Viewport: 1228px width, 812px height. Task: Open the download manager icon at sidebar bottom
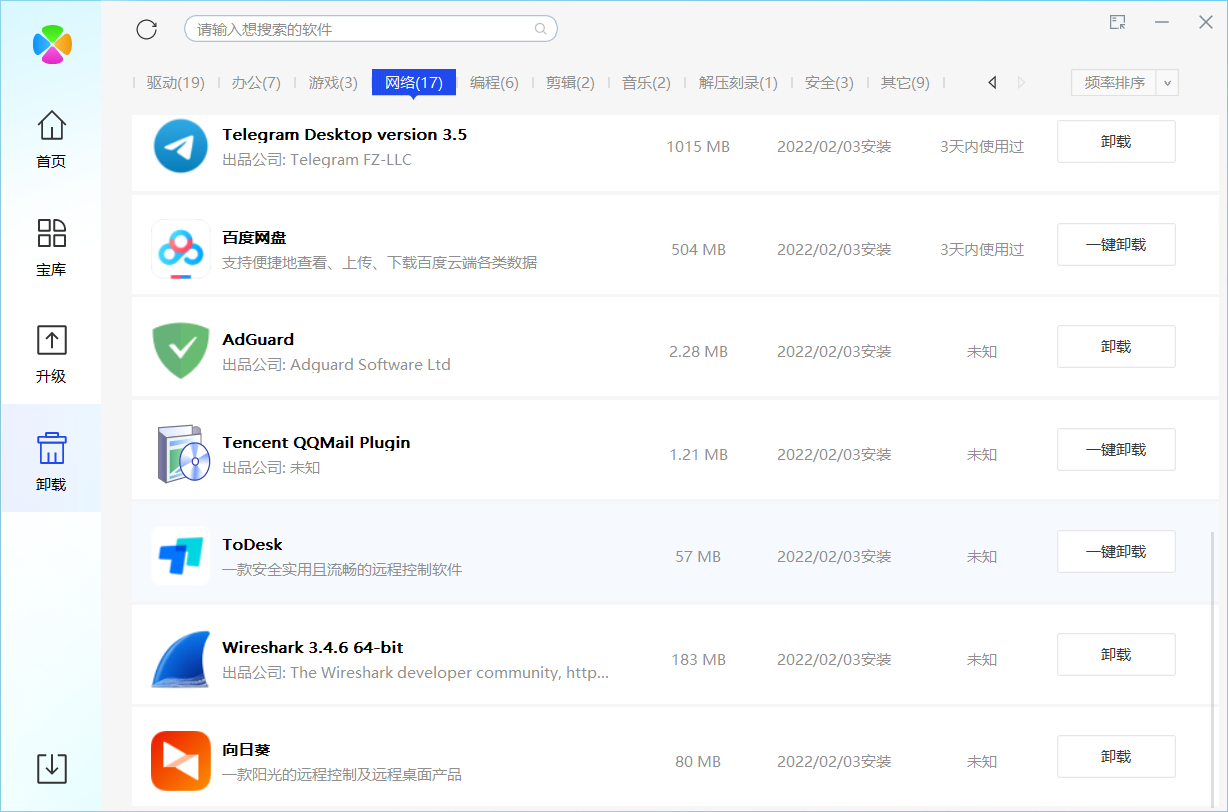click(52, 768)
